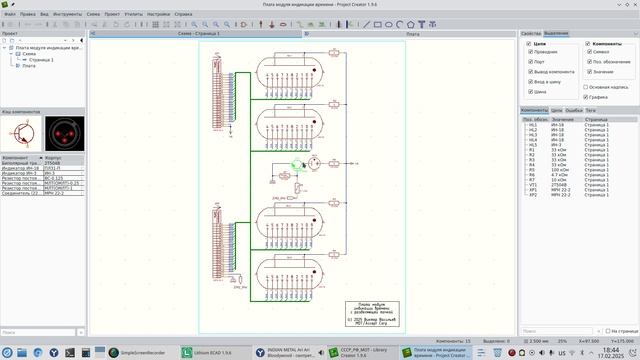
Task: Open the Файл menu
Action: (x=10, y=14)
